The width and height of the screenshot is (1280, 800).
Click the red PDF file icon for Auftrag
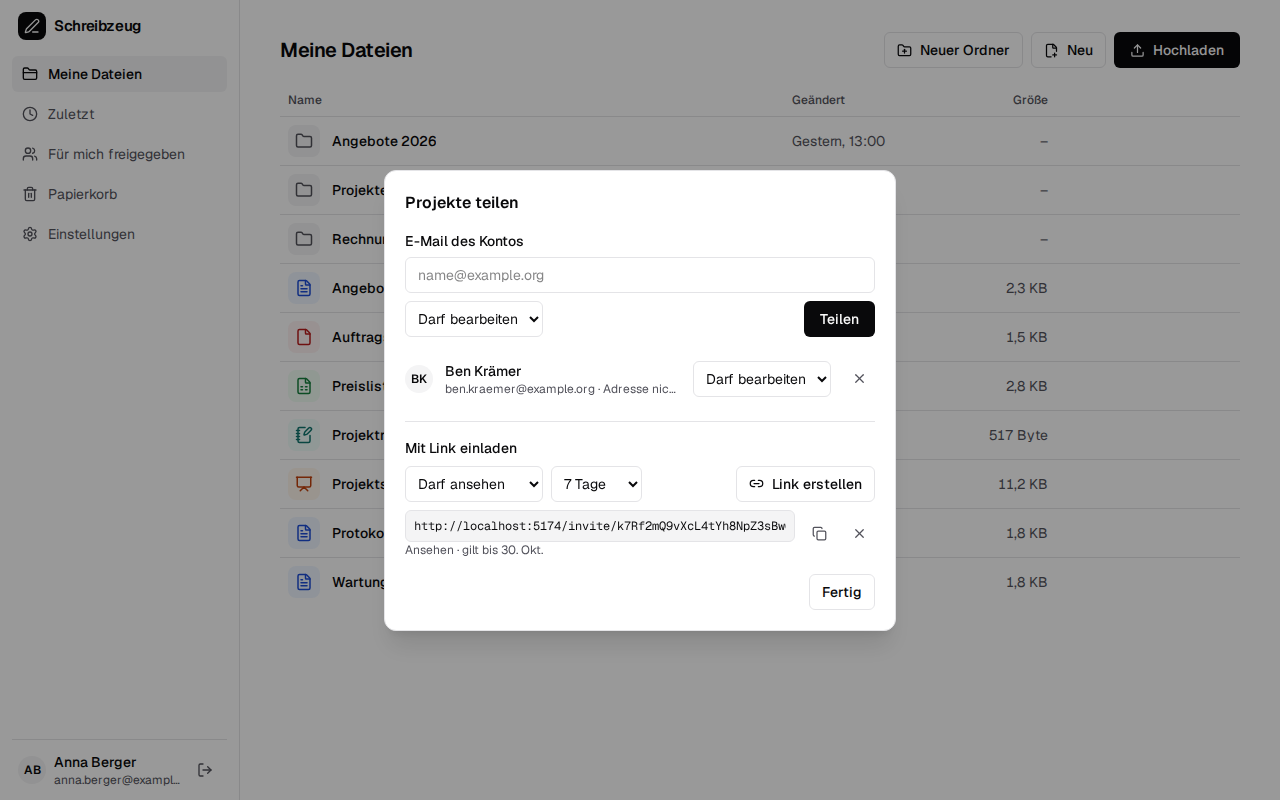pyautogui.click(x=304, y=337)
